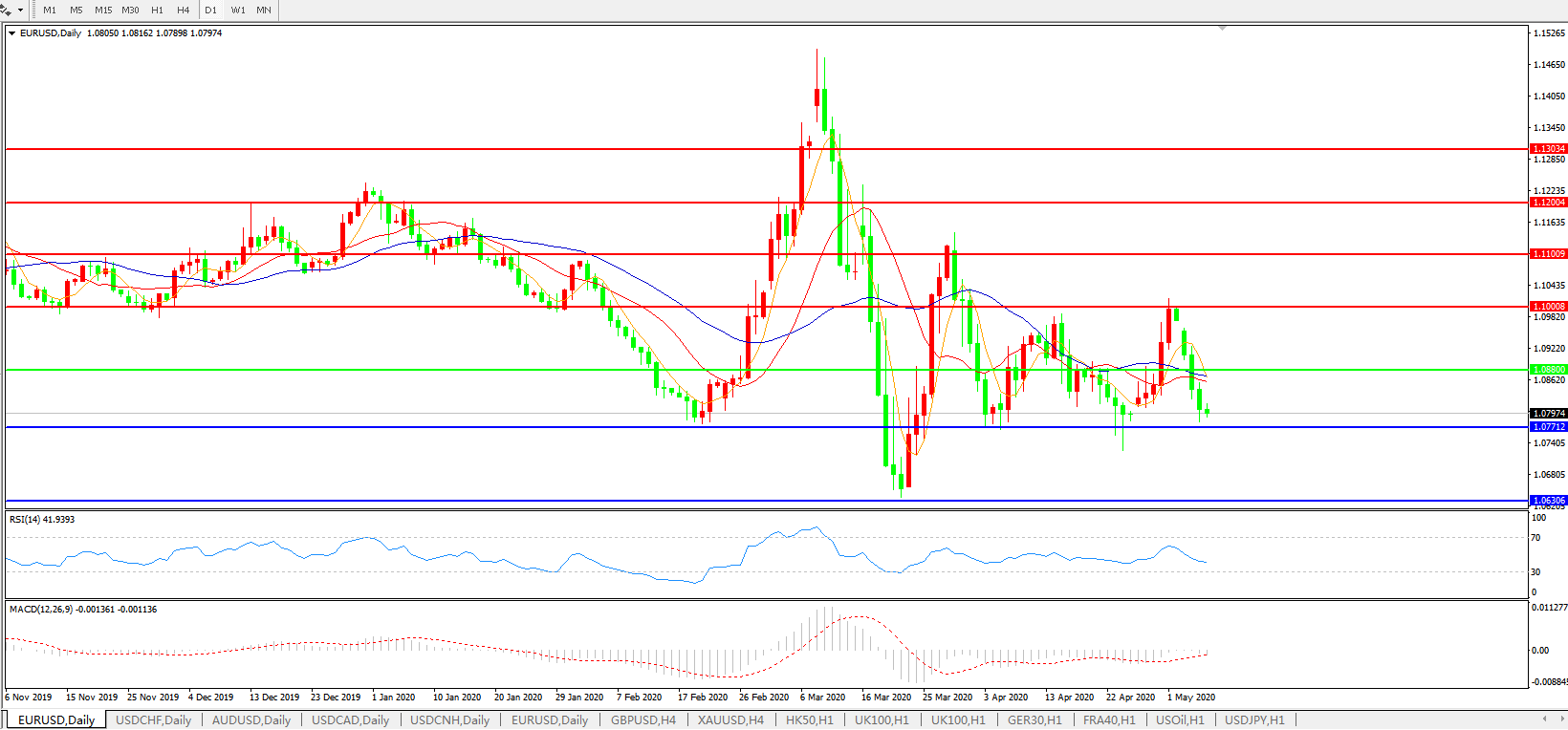1568x730 pixels.
Task: Click the red 1.13034 price level label
Action: click(1549, 149)
